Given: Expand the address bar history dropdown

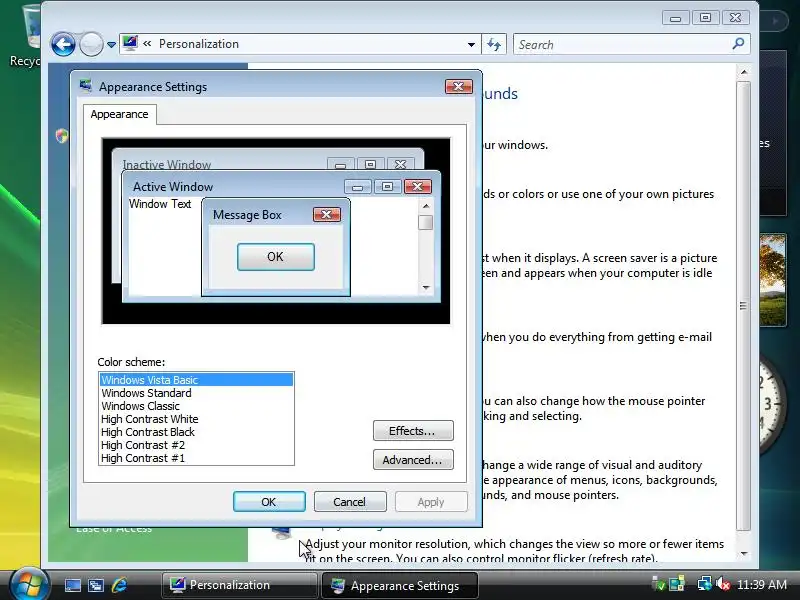Looking at the screenshot, I should (471, 45).
